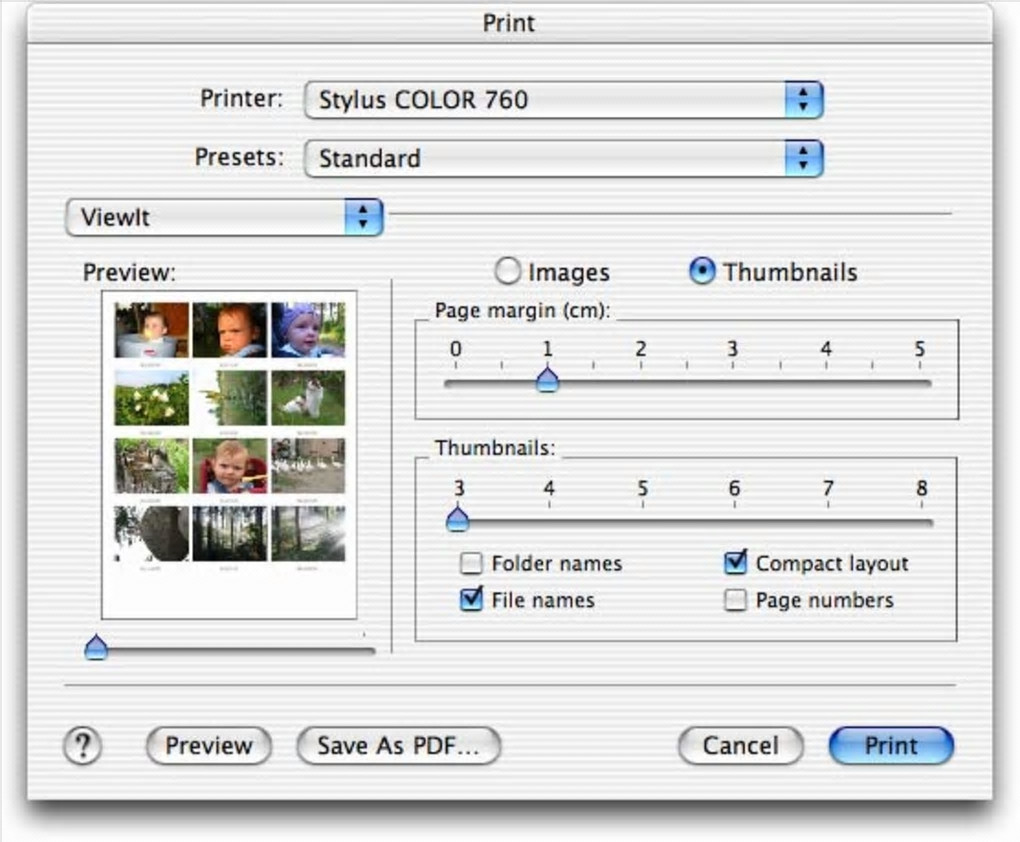
Task: Click the Thumbnails count slider handle
Action: click(x=457, y=519)
